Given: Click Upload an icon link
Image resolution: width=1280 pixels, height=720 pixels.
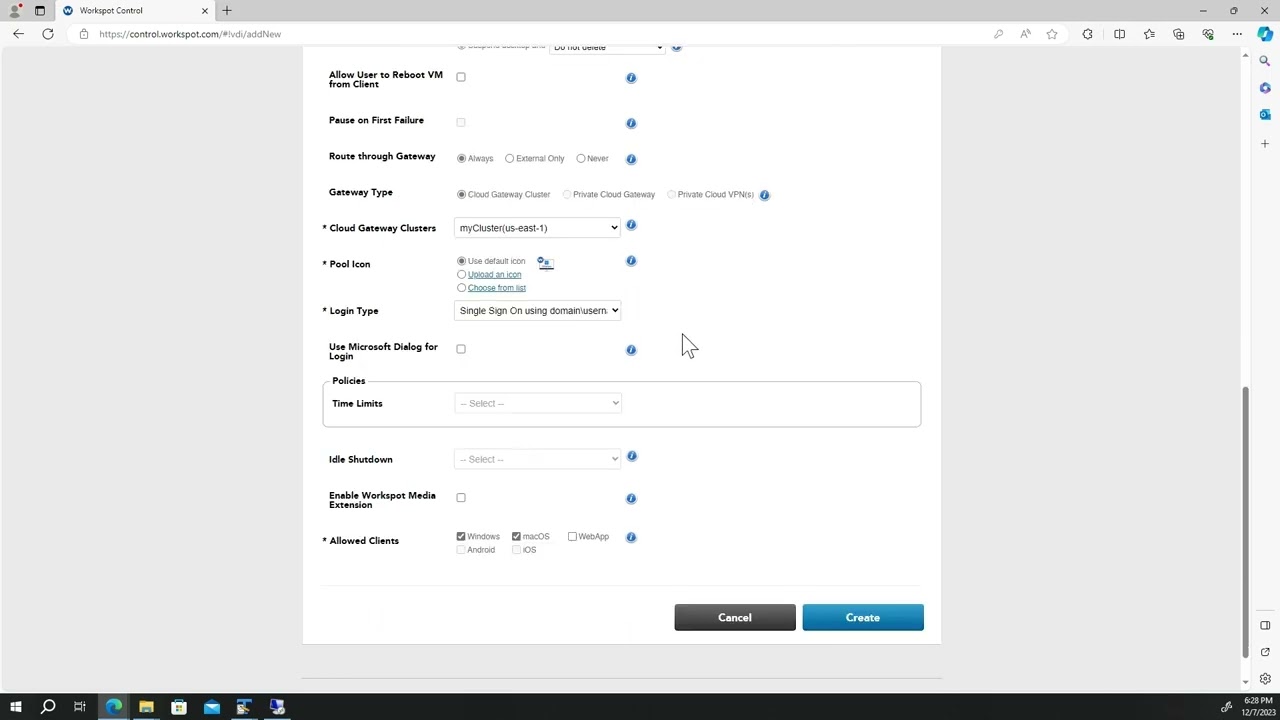Looking at the screenshot, I should coord(494,275).
